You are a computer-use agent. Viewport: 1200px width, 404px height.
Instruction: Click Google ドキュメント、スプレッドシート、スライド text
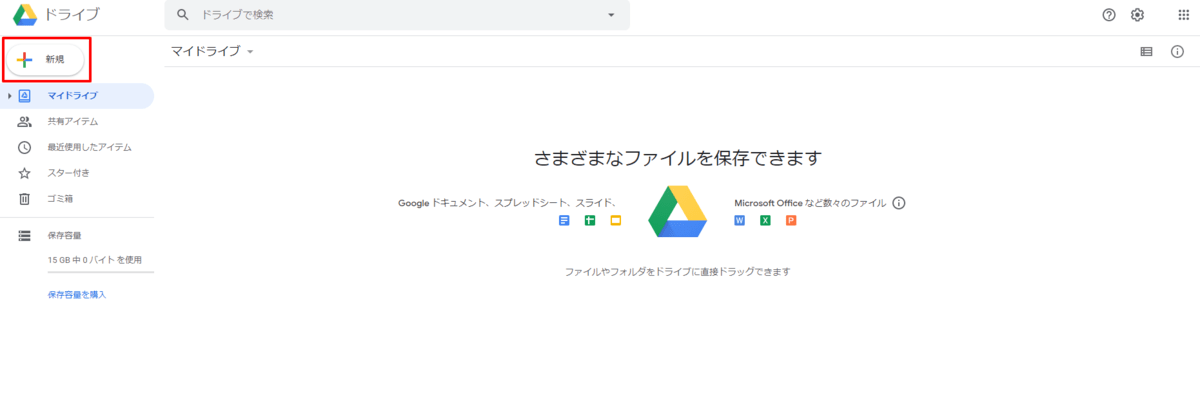(x=507, y=203)
